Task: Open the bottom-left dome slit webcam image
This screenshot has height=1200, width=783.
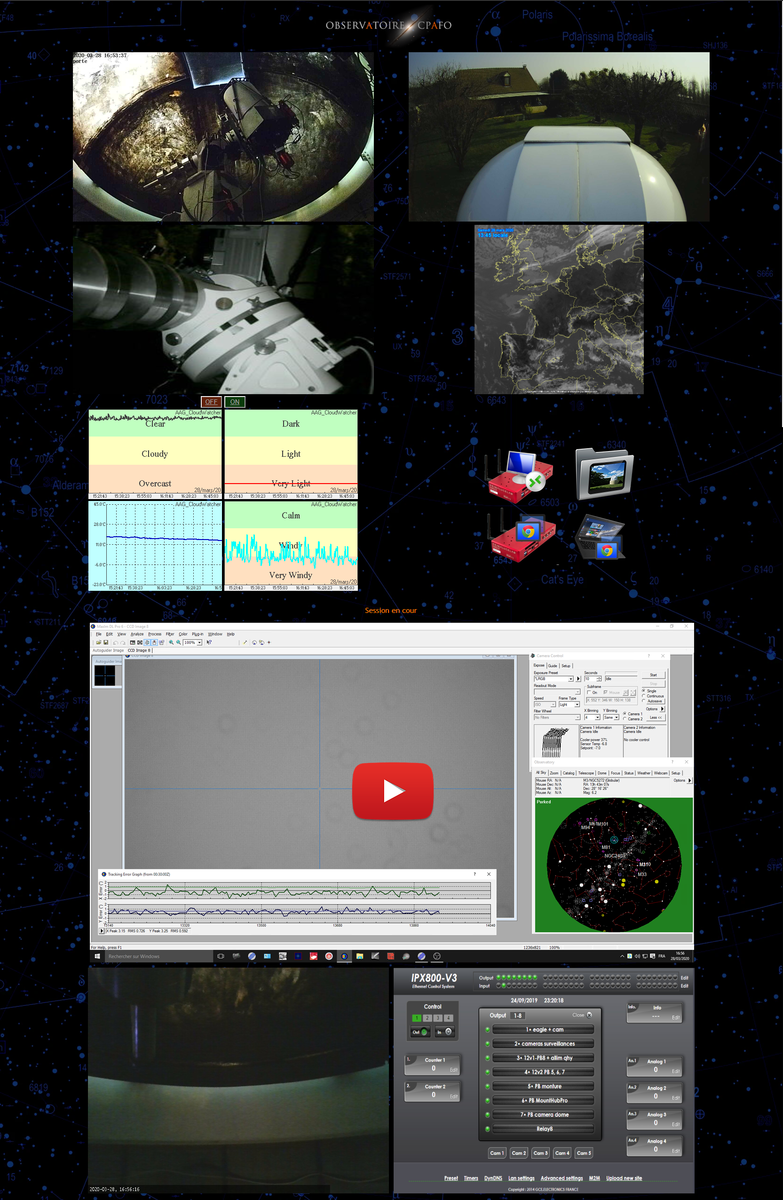Action: click(238, 1081)
